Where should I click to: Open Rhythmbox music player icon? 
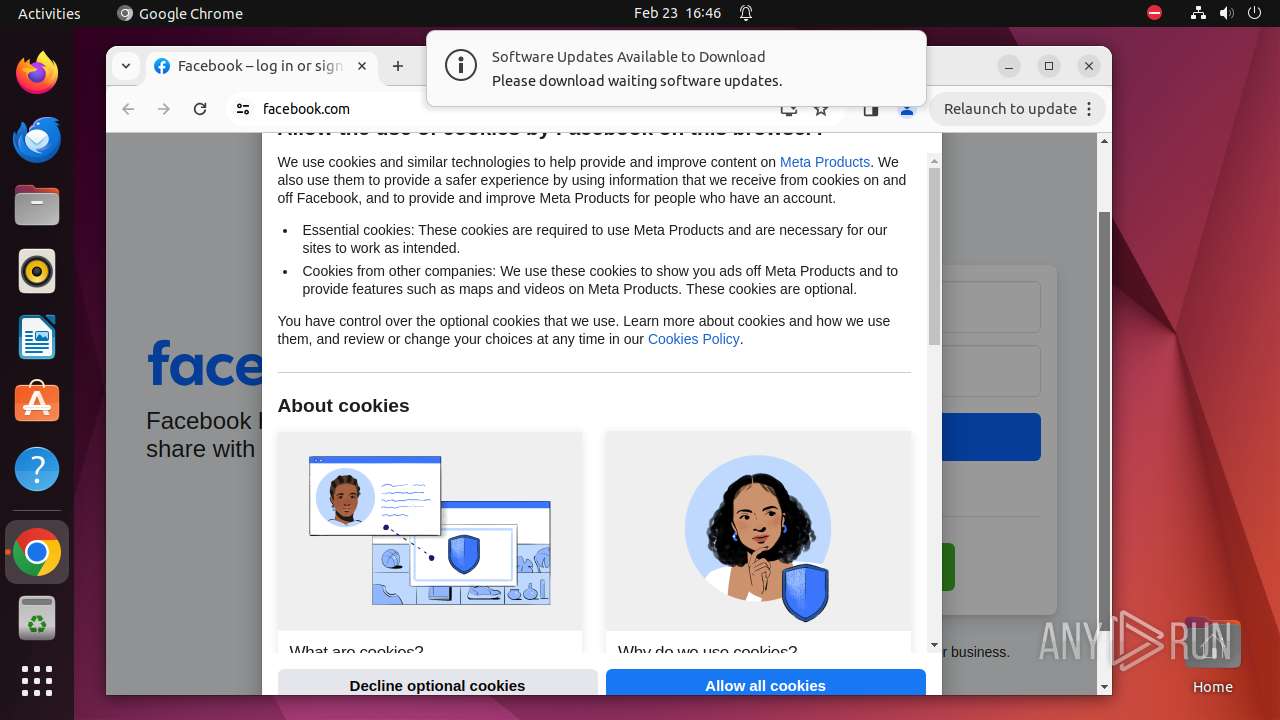pos(37,271)
